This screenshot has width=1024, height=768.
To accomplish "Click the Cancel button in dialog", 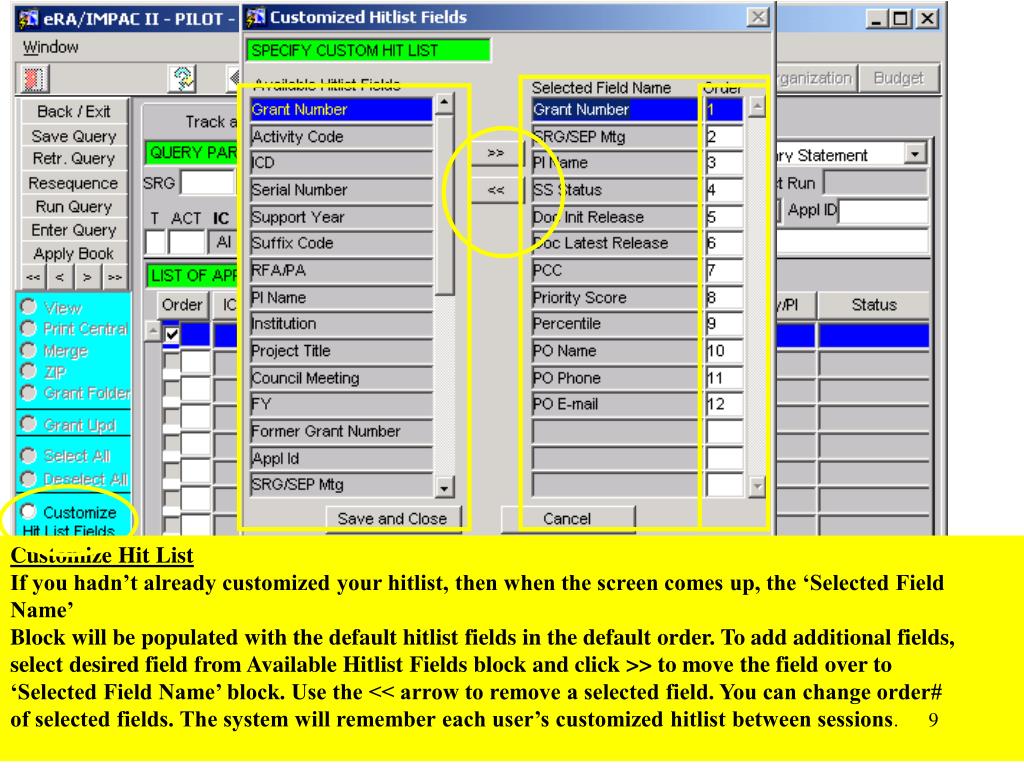I will tap(567, 519).
